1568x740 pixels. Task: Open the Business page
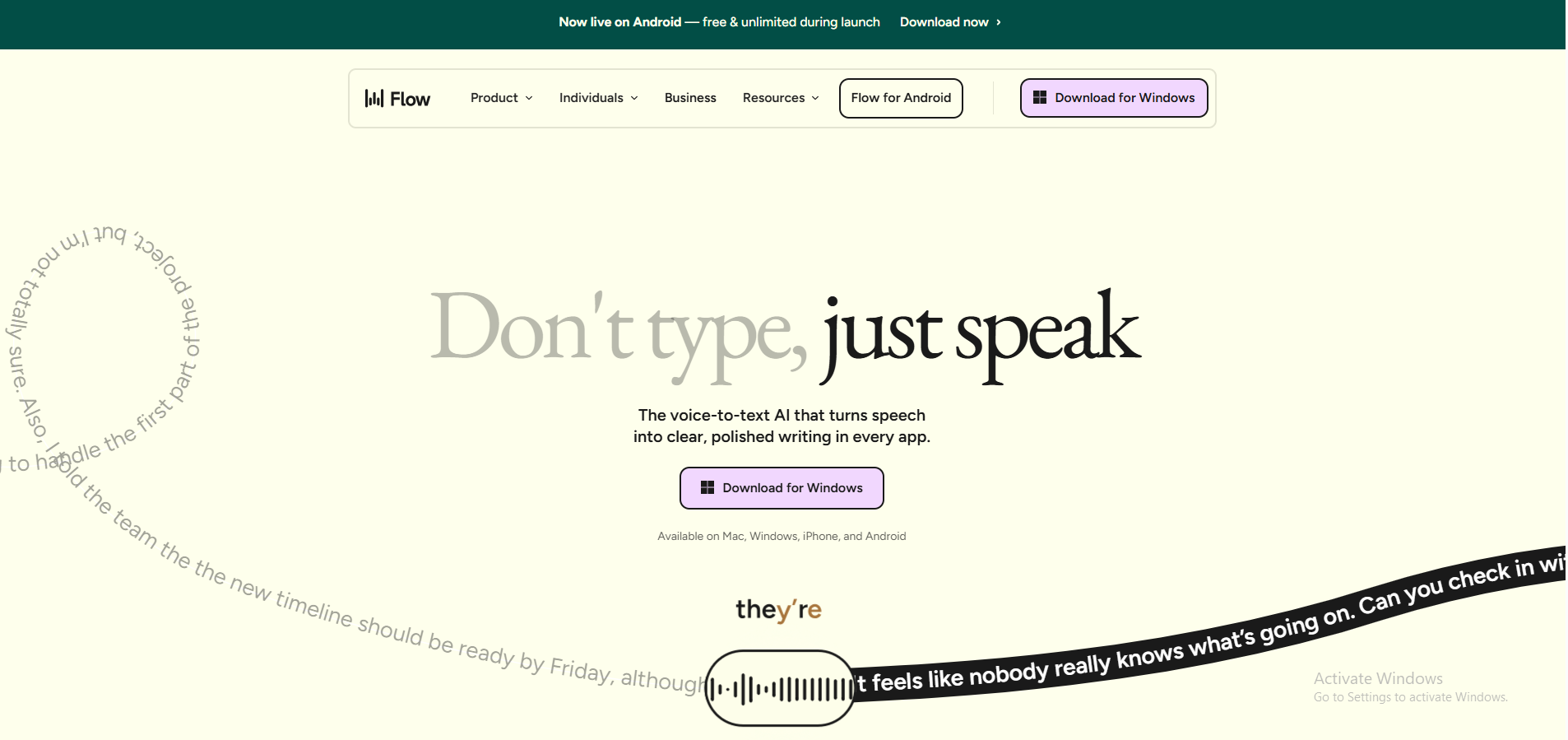(690, 97)
